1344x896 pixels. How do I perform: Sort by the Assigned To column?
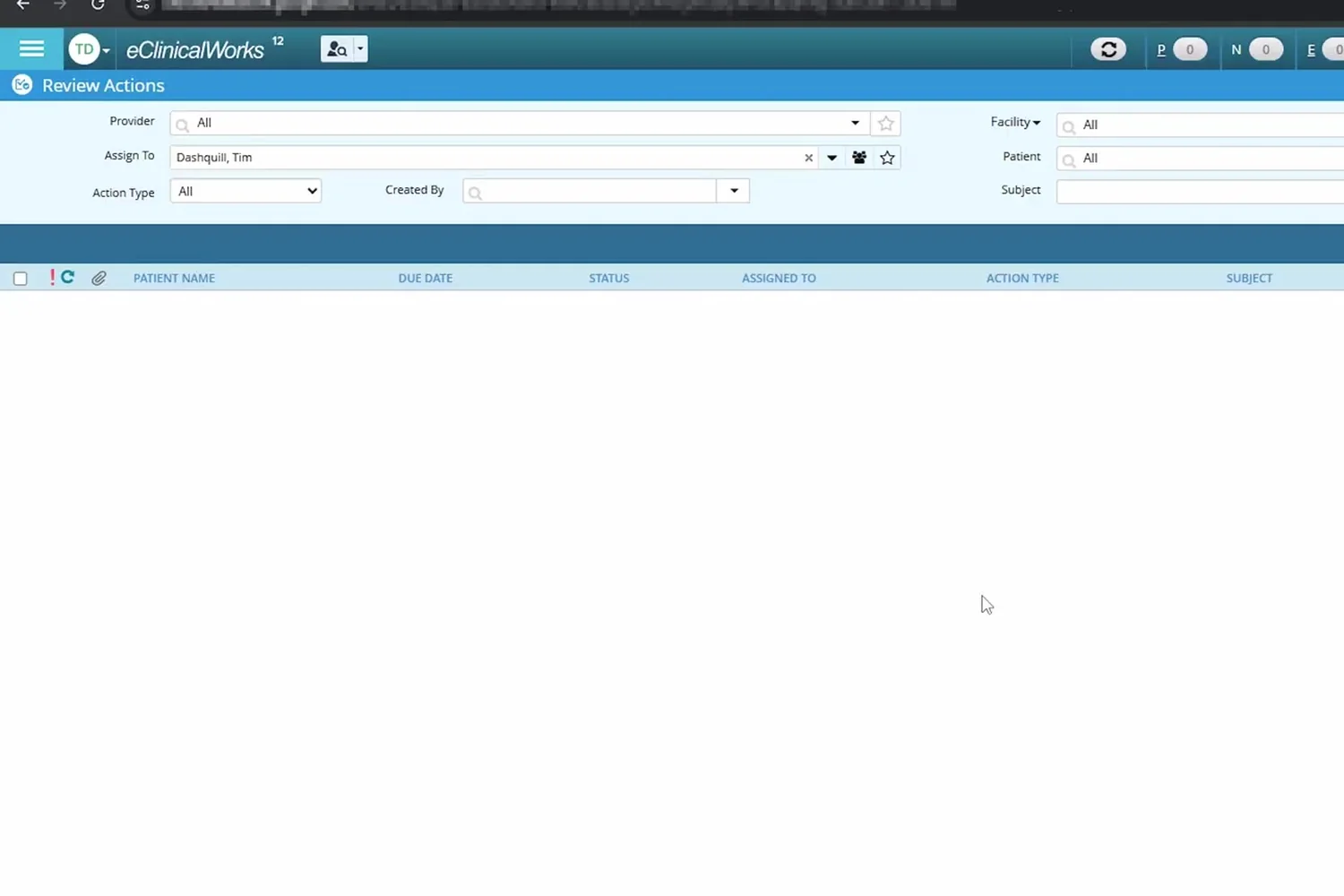click(x=779, y=279)
